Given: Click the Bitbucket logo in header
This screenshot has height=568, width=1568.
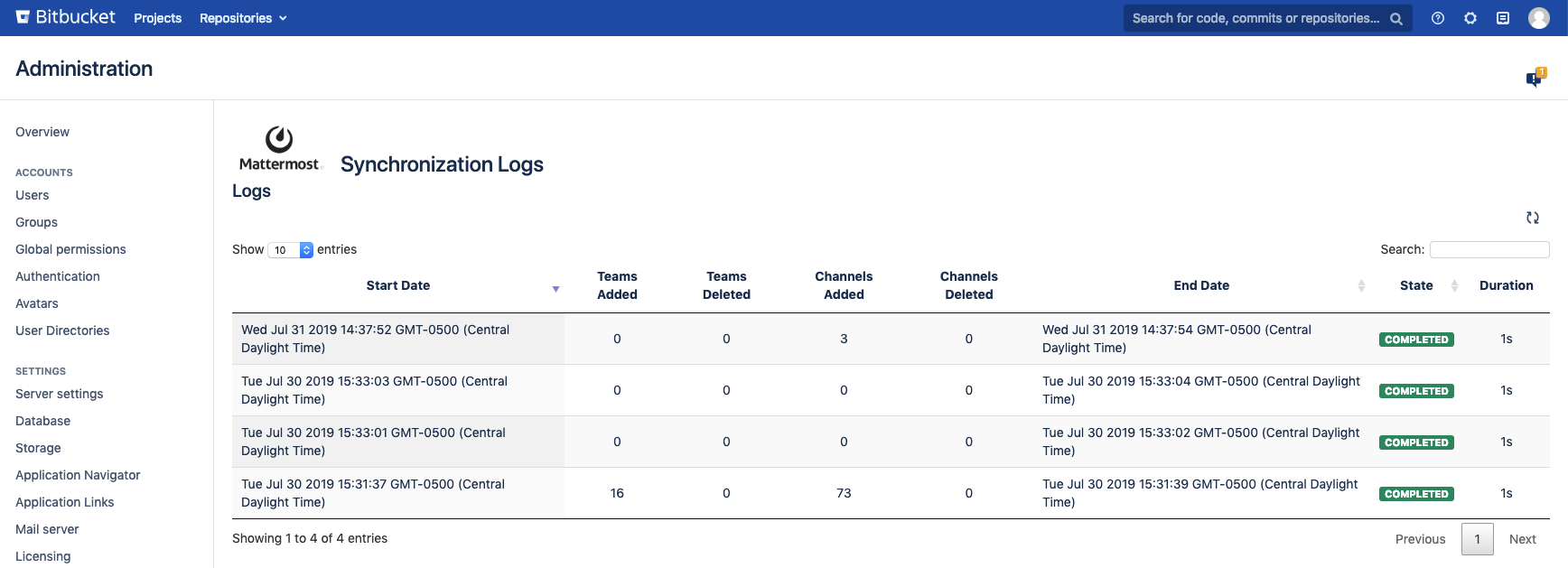Looking at the screenshot, I should tap(66, 17).
